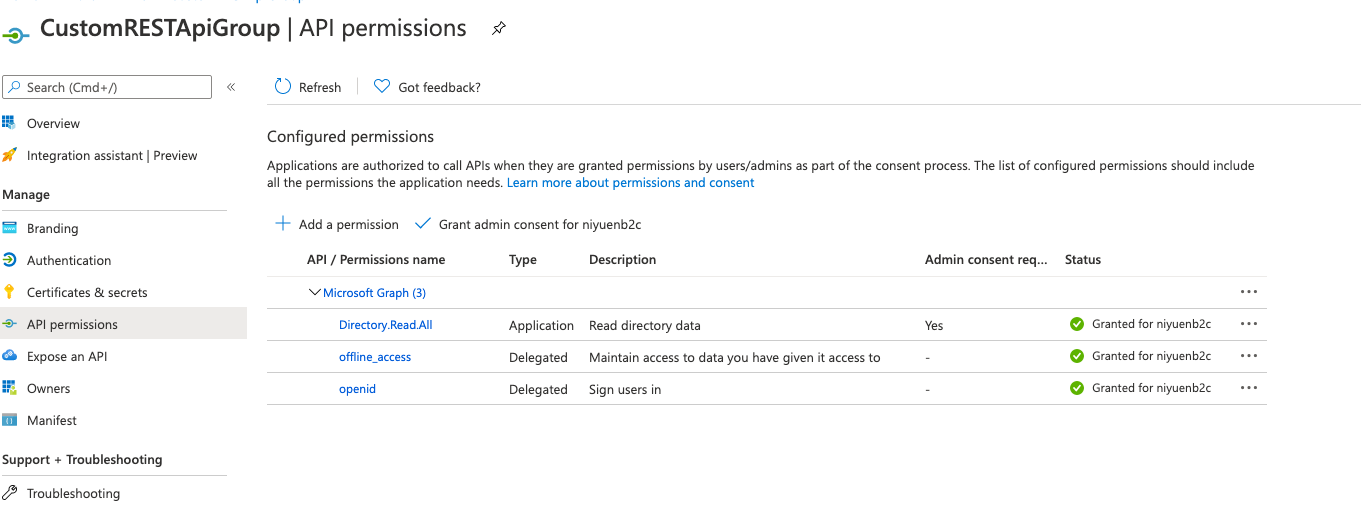Image resolution: width=1361 pixels, height=513 pixels.
Task: Open more options for openid row
Action: coord(1248,388)
